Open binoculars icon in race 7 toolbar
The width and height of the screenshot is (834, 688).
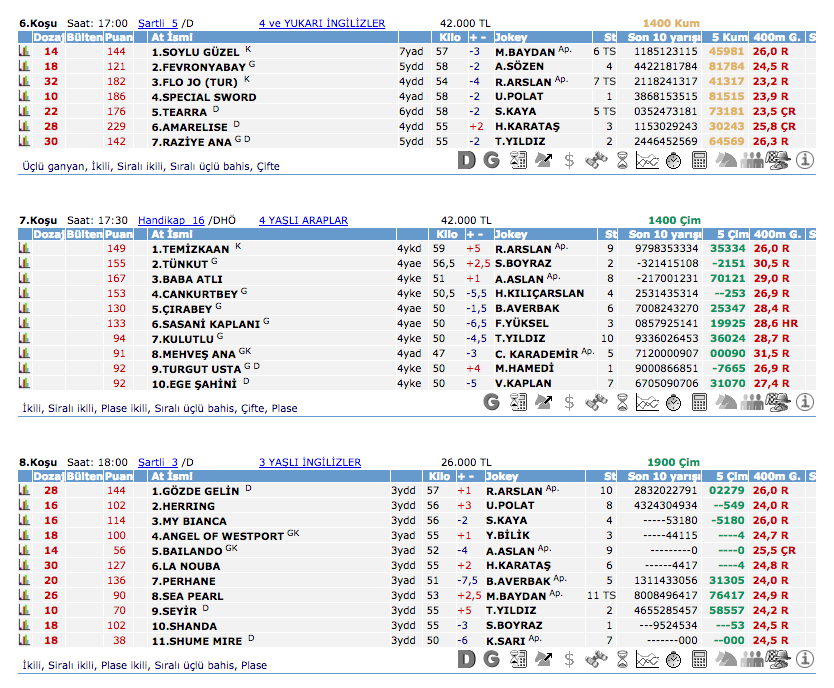597,402
